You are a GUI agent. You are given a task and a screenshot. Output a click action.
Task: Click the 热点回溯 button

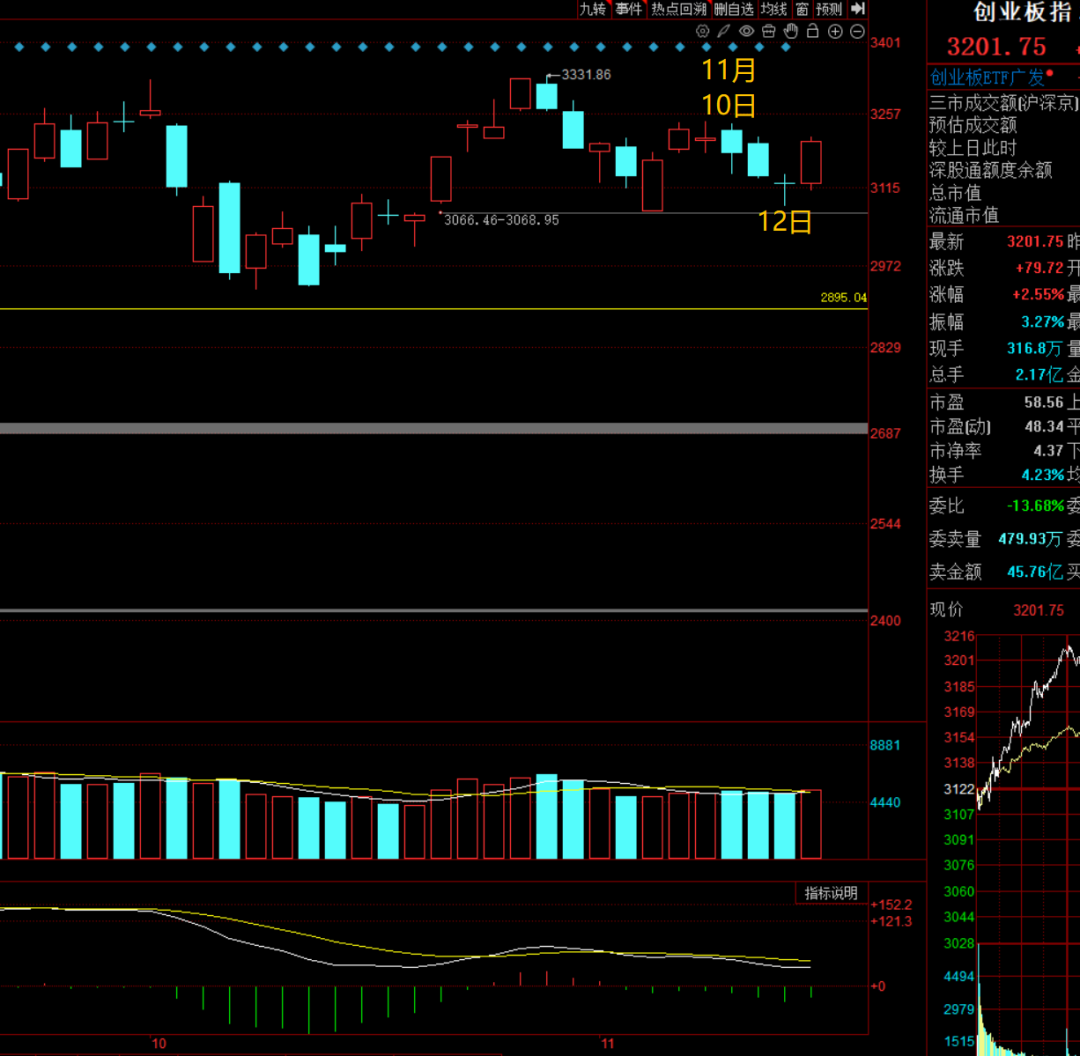click(678, 9)
